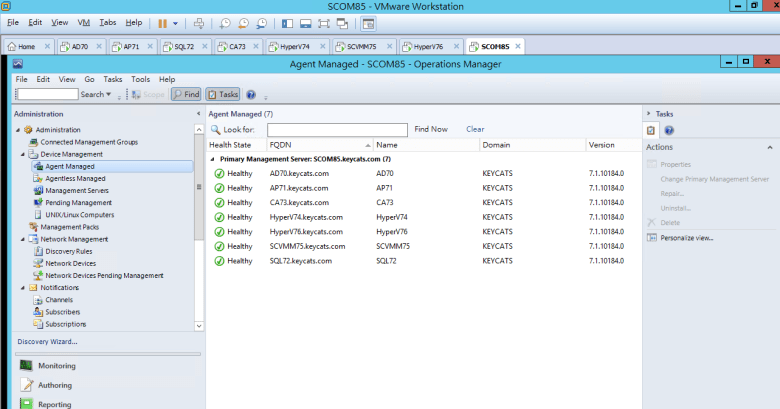Open the Tools menu in Operations Manager
Image resolution: width=780 pixels, height=409 pixels.
tap(140, 79)
